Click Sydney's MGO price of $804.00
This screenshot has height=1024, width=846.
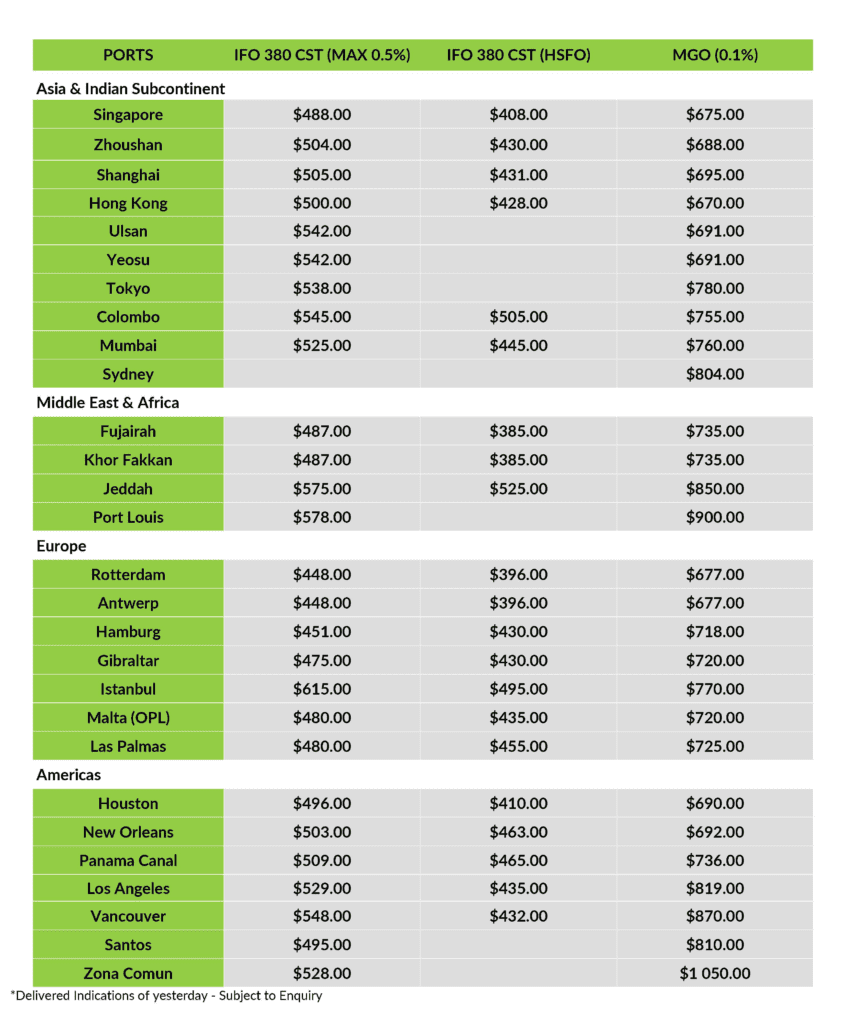tap(714, 374)
